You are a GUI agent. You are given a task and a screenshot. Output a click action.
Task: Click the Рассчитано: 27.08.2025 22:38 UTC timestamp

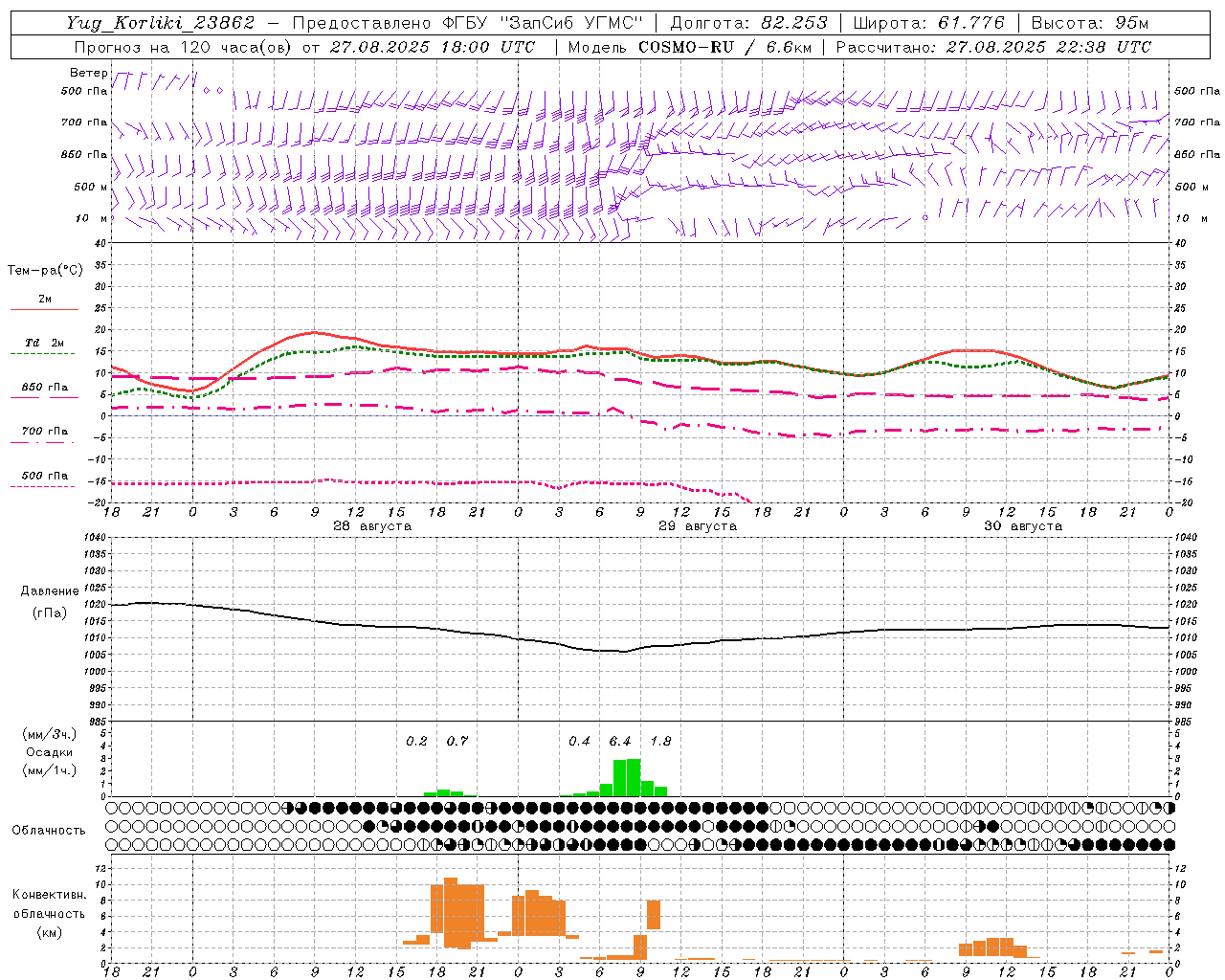pyautogui.click(x=993, y=47)
